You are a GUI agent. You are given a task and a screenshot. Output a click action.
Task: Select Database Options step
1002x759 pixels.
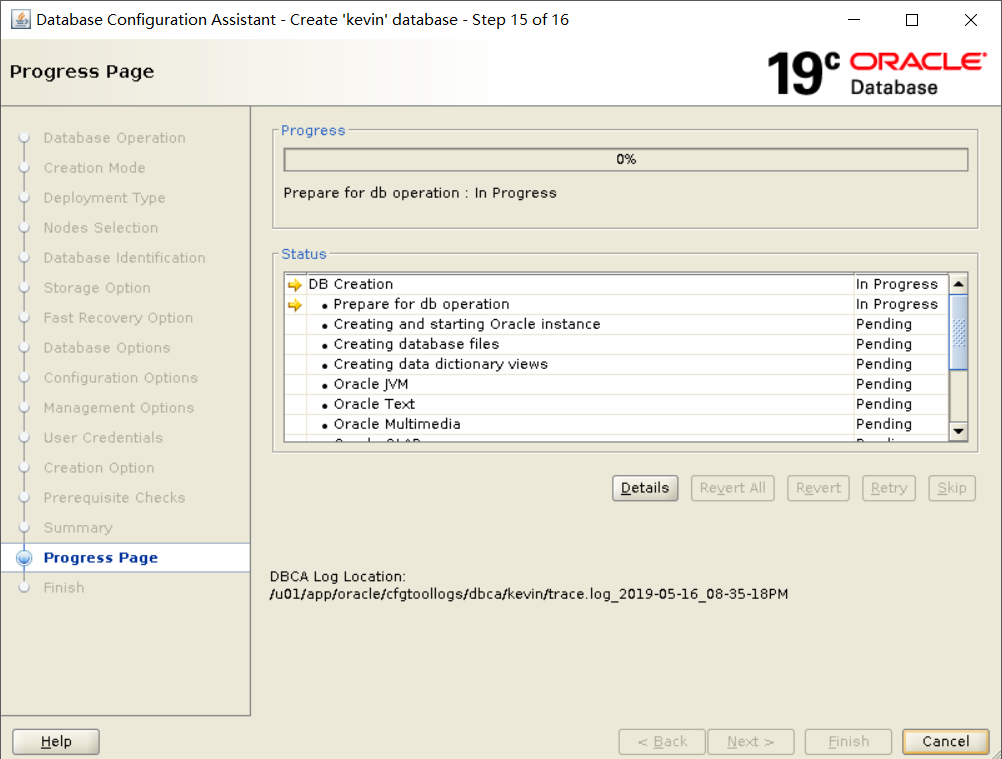tap(107, 348)
